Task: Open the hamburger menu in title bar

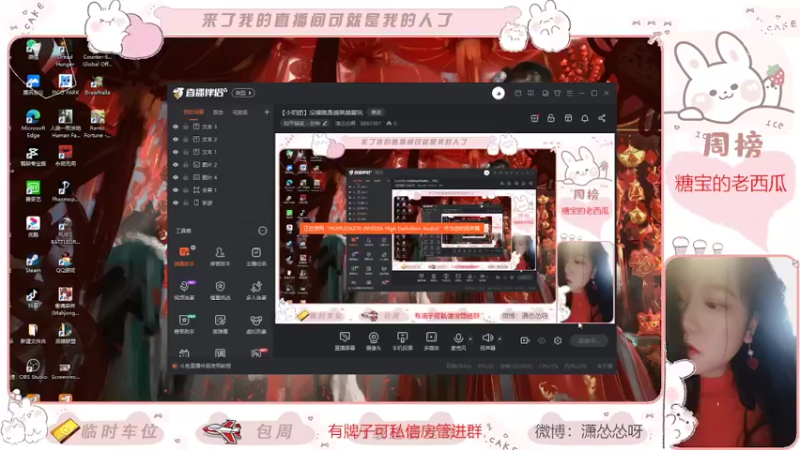Action: point(569,93)
